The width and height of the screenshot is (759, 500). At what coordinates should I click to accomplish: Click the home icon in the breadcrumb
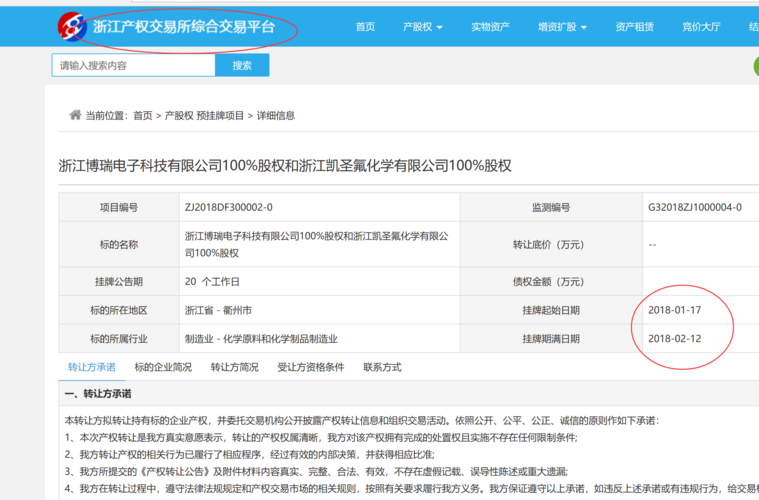(x=75, y=115)
